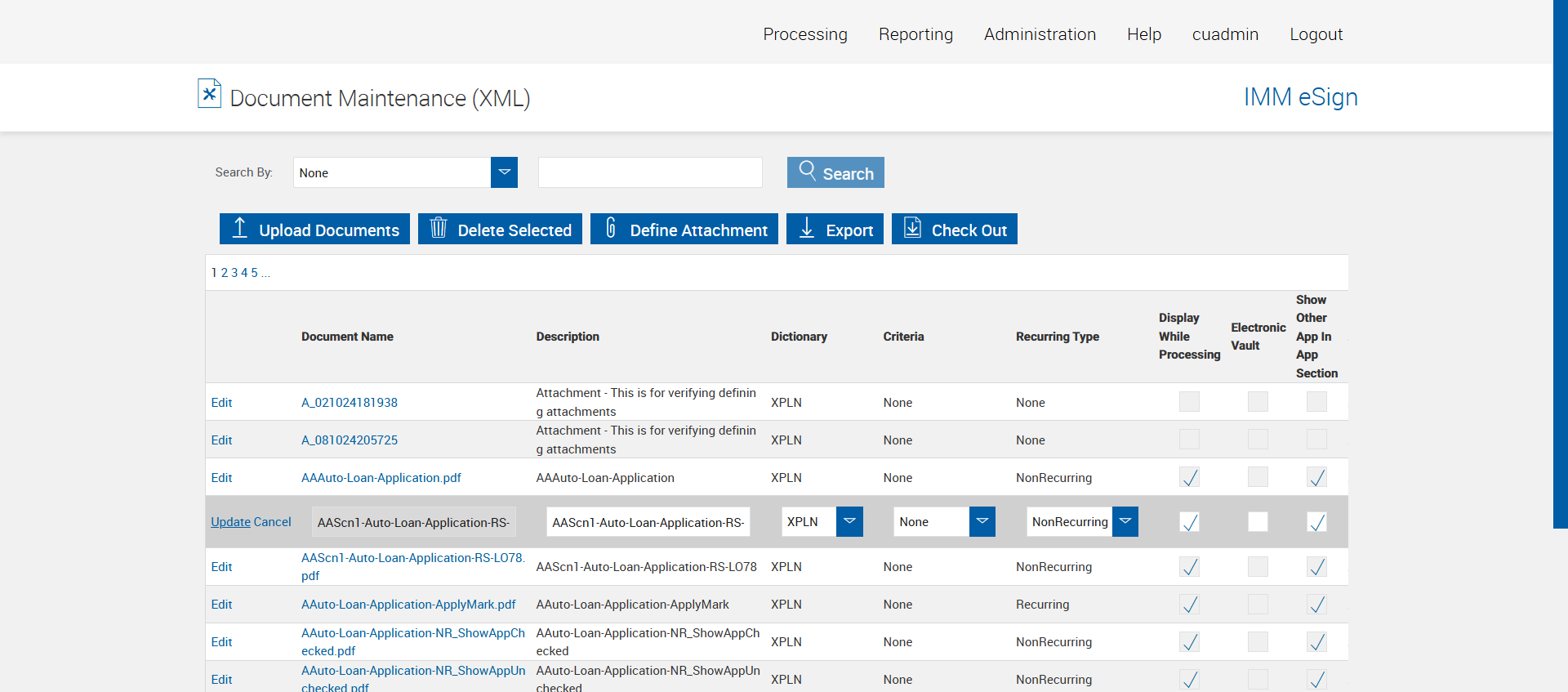Click the trash can Delete Selected icon
Screen dimensions: 1568x692
pos(439,228)
